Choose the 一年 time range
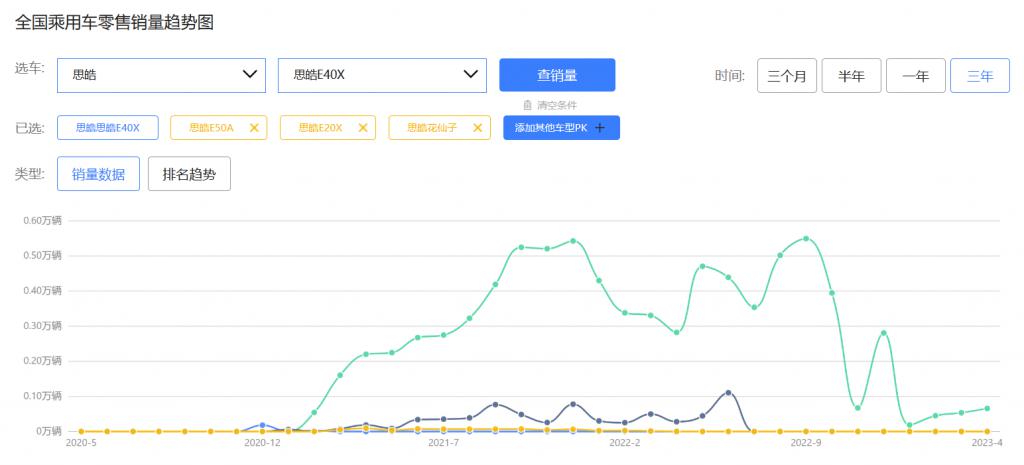 click(x=915, y=76)
